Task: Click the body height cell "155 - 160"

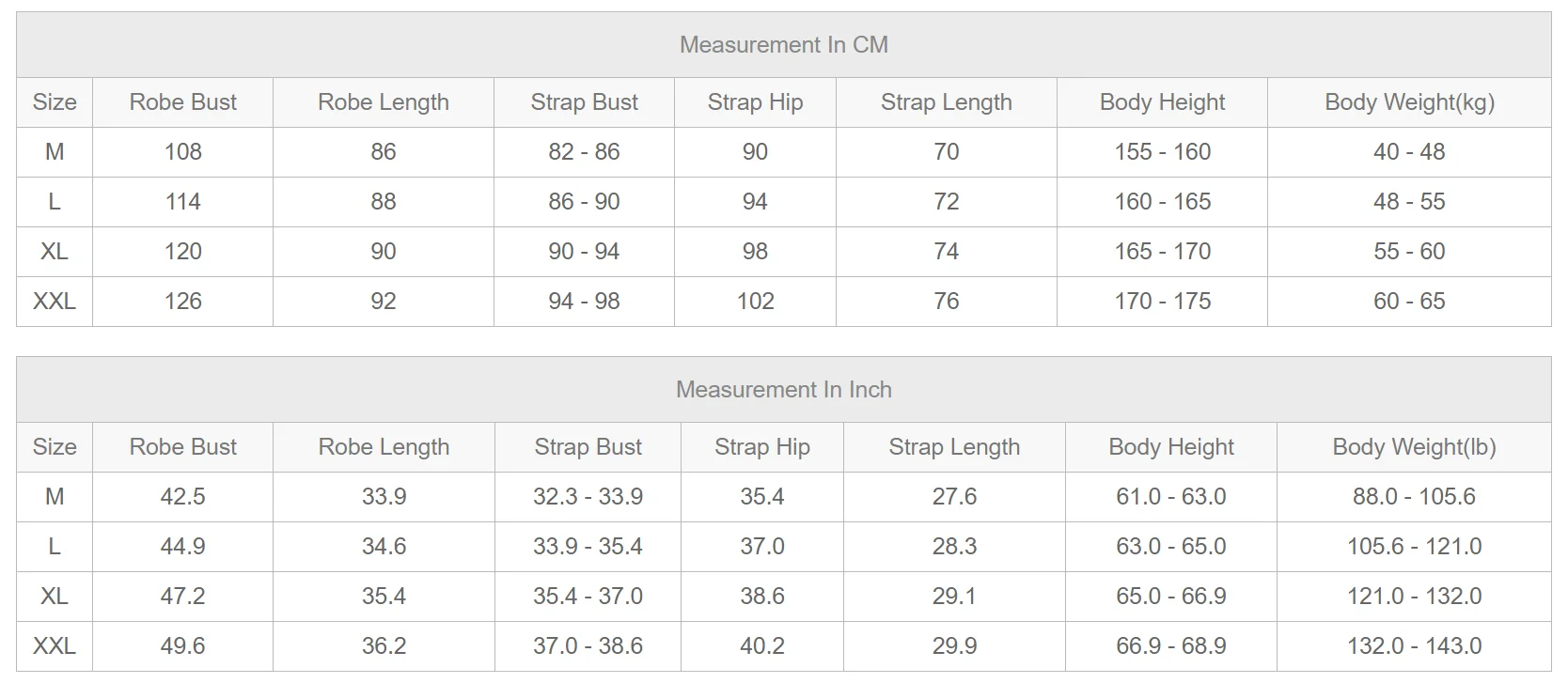Action: click(x=1163, y=152)
